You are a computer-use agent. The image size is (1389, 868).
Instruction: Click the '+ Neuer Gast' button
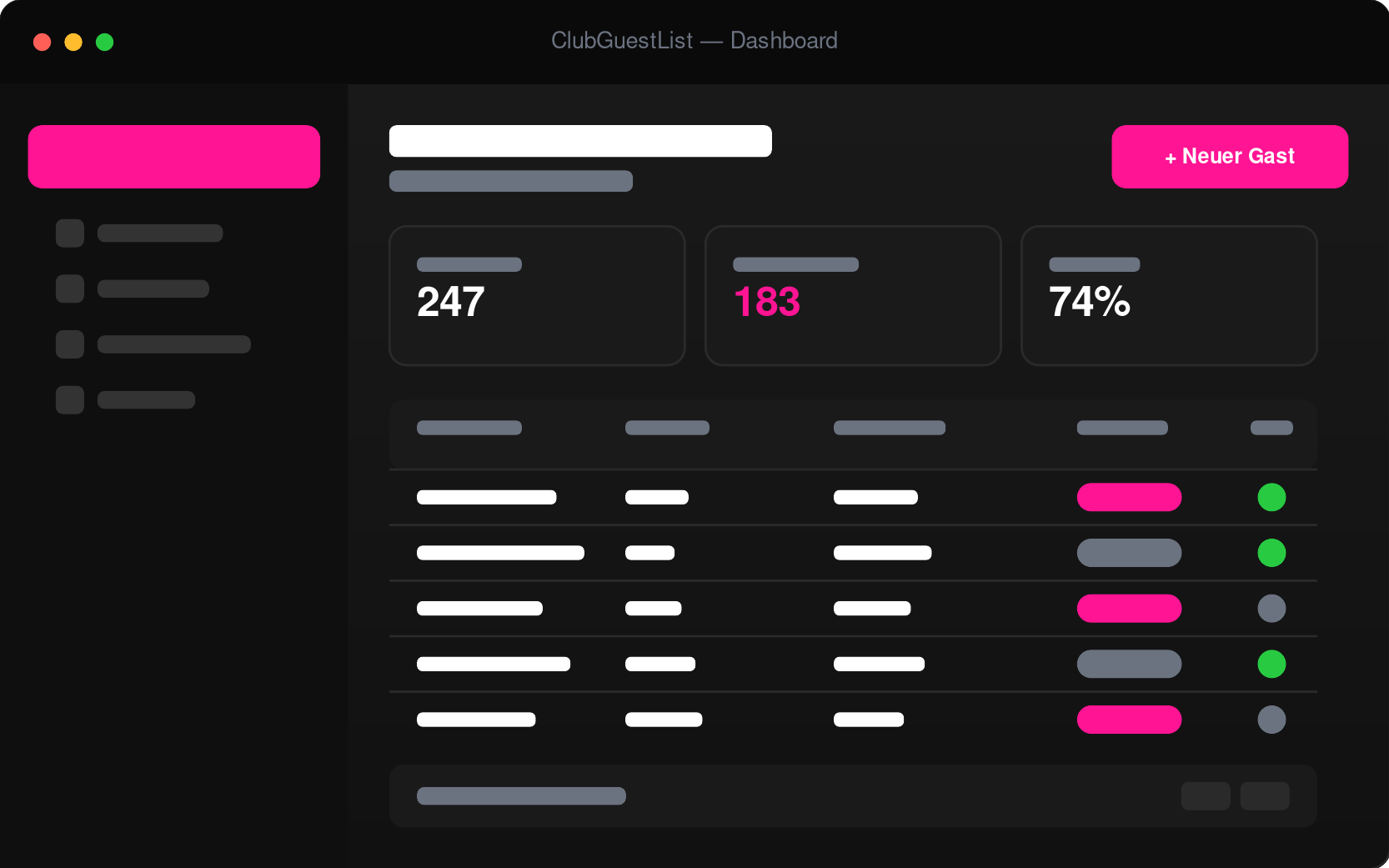[x=1230, y=157]
